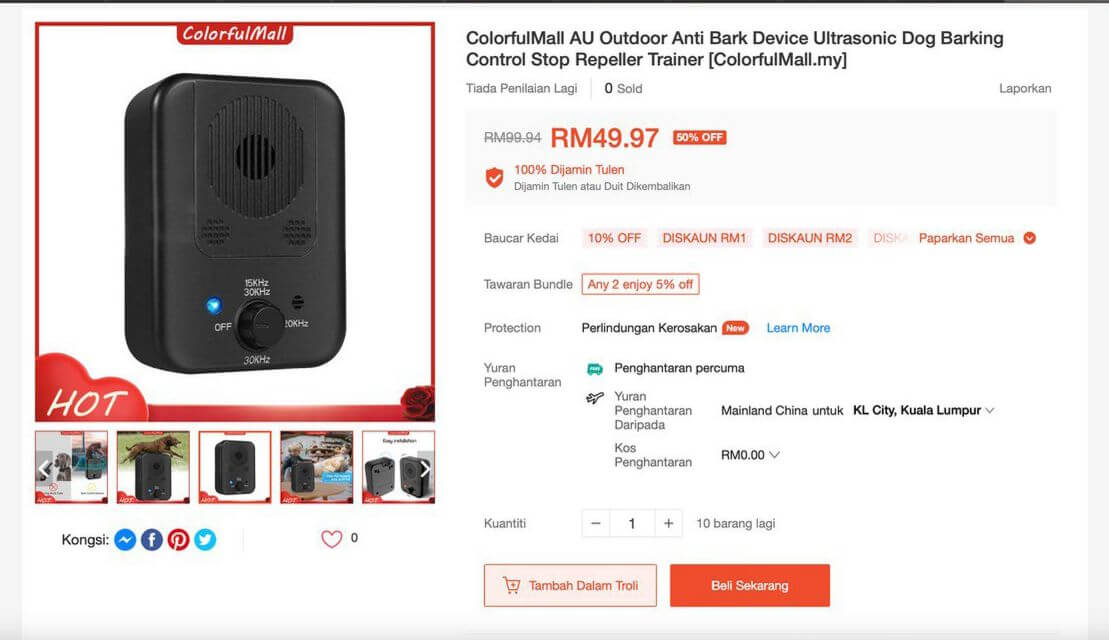Share product via Messenger icon
This screenshot has width=1109, height=640.
125,540
